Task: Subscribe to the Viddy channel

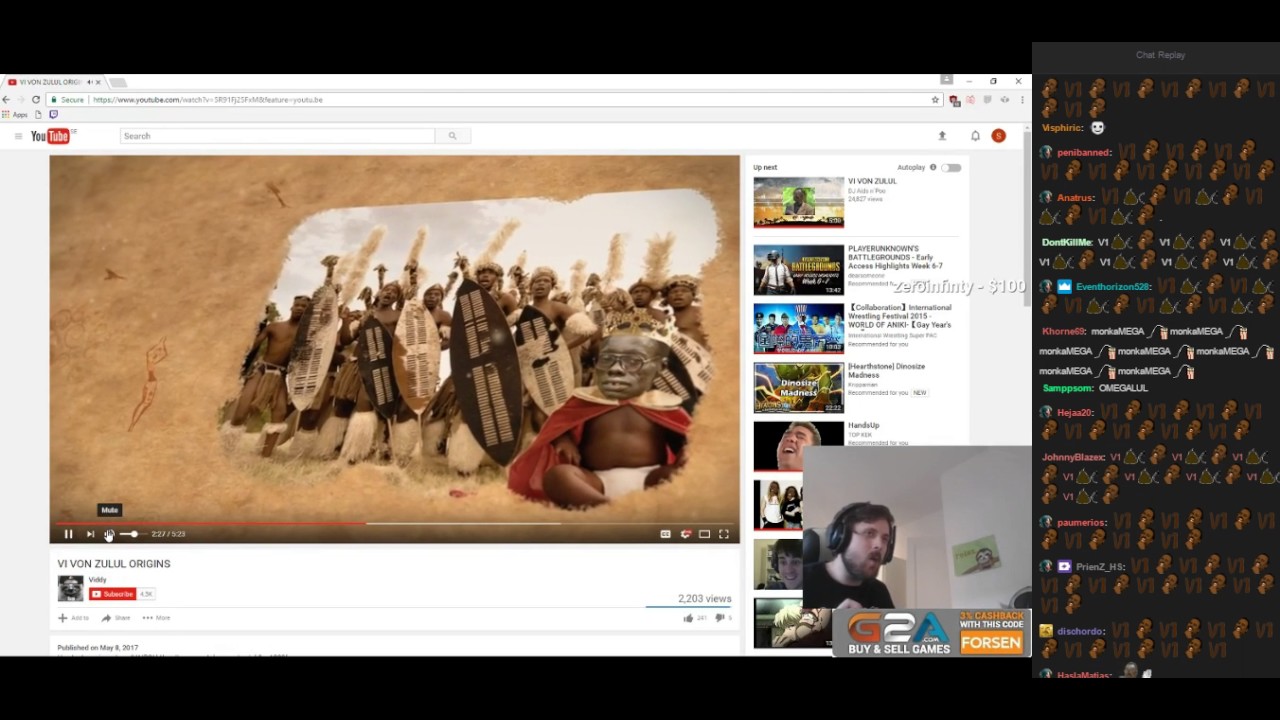Action: point(113,594)
